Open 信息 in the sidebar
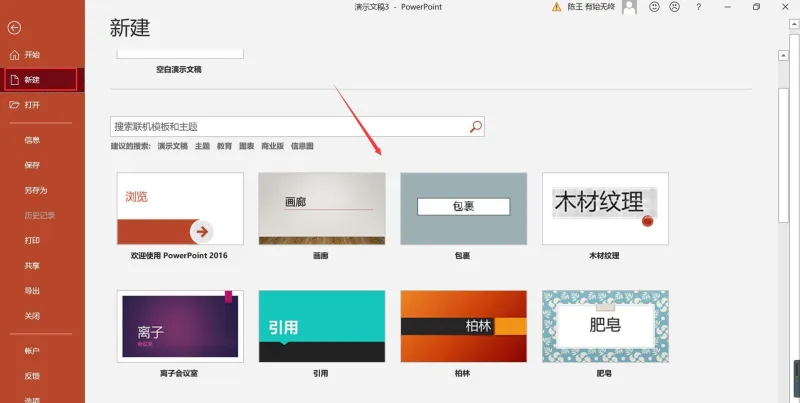The height and width of the screenshot is (403, 800). click(32, 140)
